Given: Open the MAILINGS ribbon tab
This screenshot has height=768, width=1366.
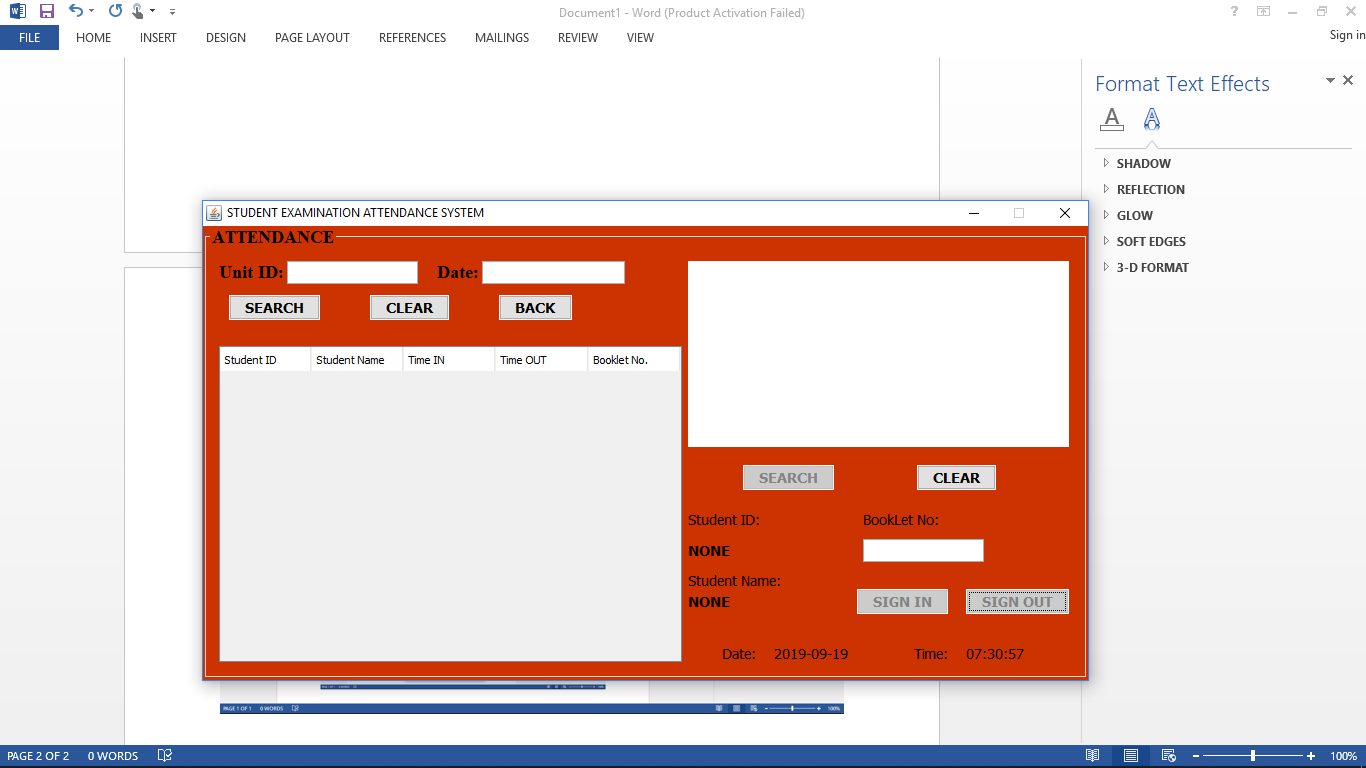Looking at the screenshot, I should (x=501, y=38).
